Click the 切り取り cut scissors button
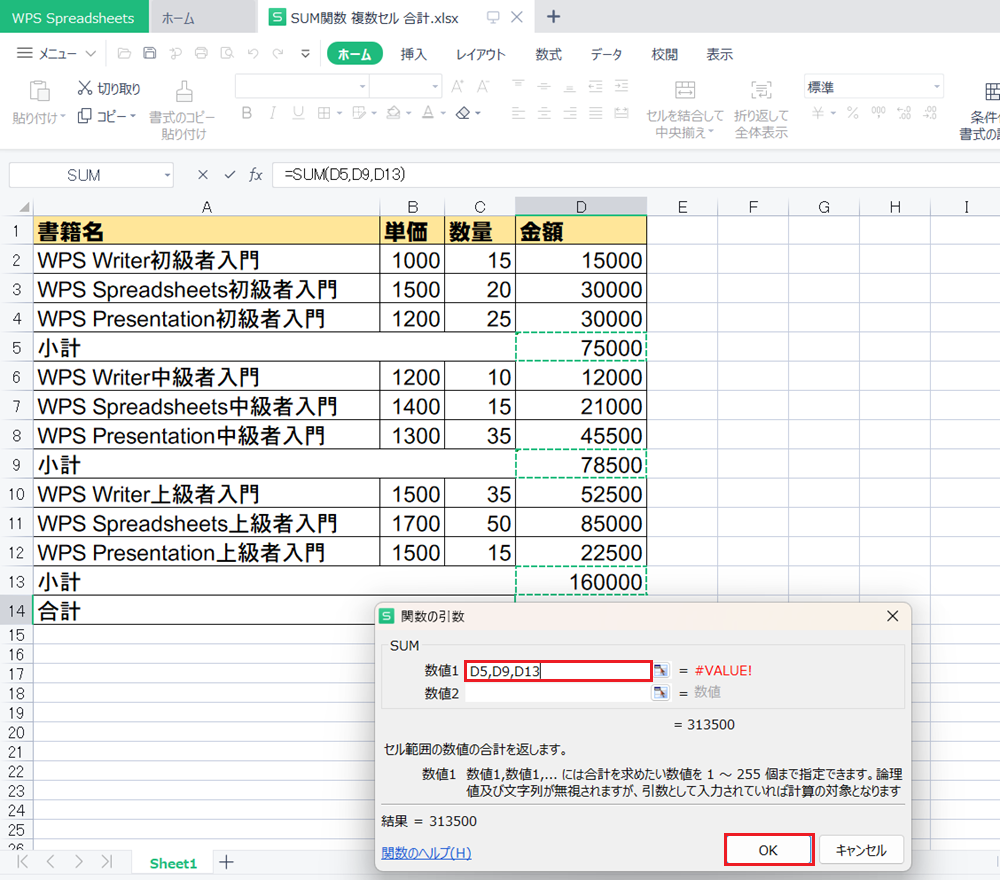 pos(109,88)
